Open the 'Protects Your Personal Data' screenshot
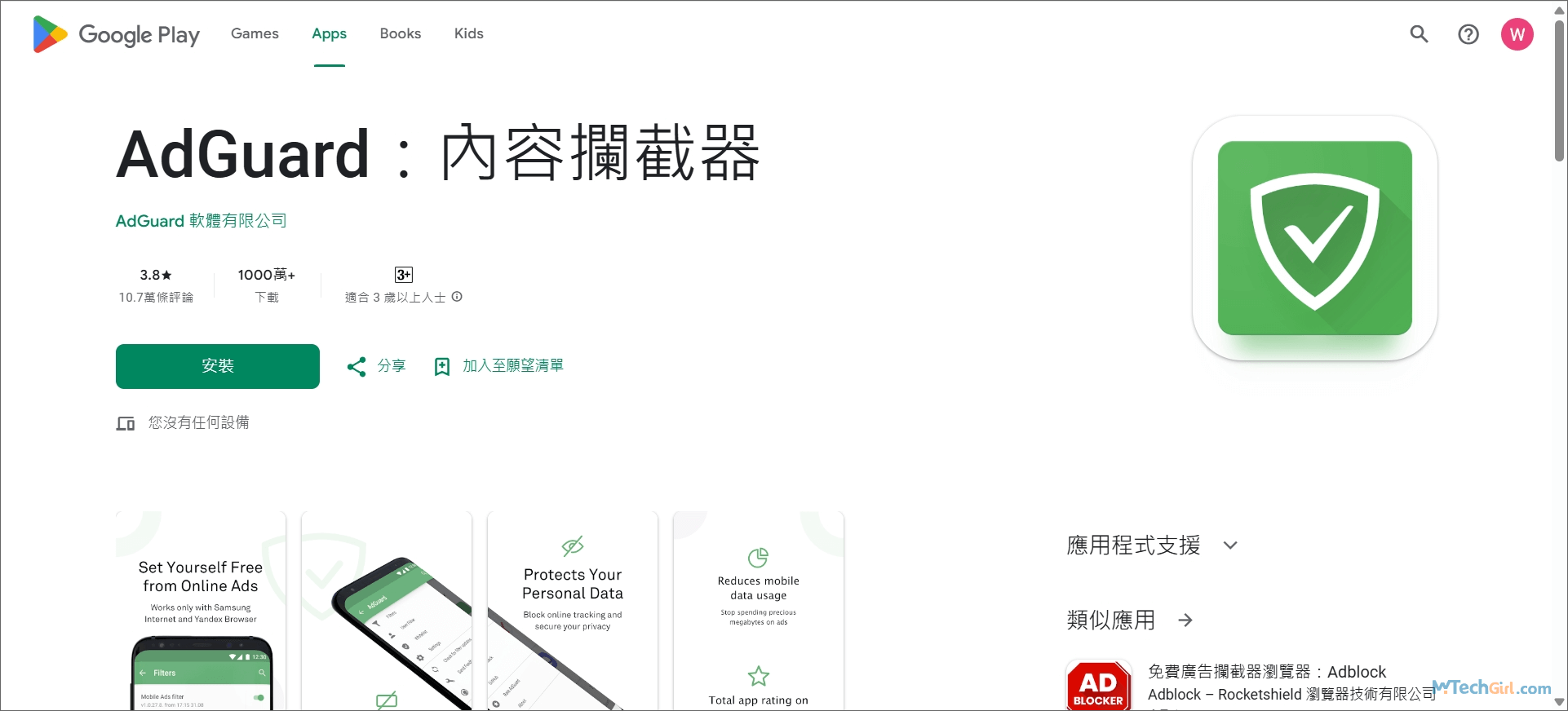Image resolution: width=1568 pixels, height=711 pixels. pos(572,612)
